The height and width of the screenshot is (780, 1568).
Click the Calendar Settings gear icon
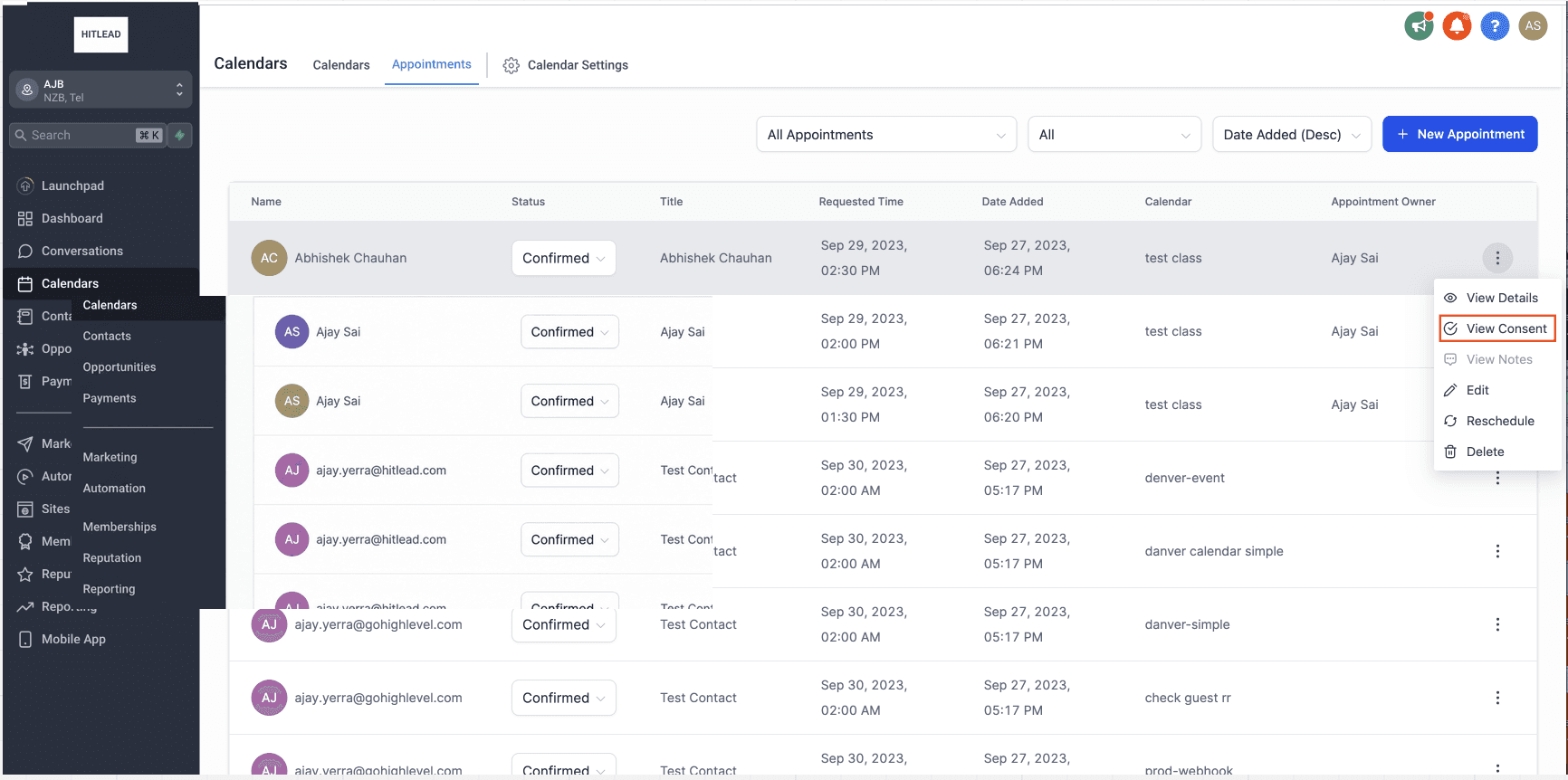tap(512, 65)
